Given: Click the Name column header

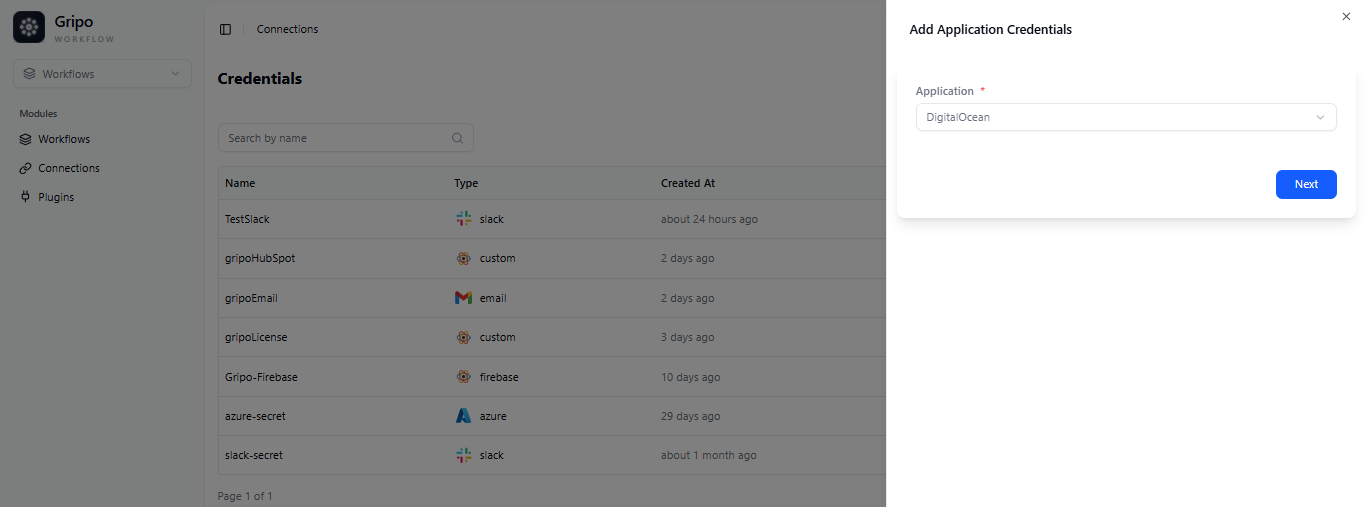Looking at the screenshot, I should 240,183.
